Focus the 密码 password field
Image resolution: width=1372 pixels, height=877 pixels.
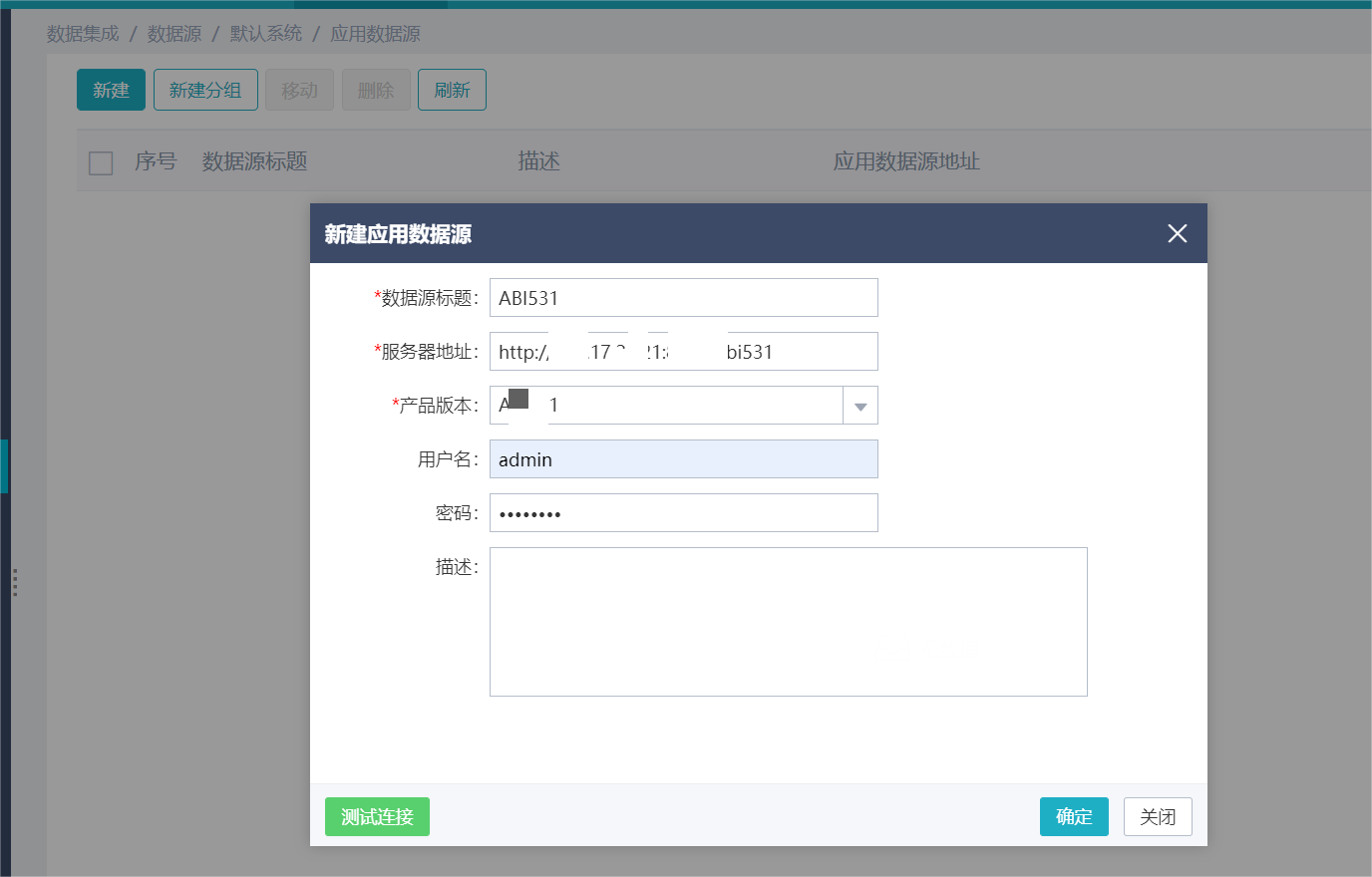[x=684, y=512]
